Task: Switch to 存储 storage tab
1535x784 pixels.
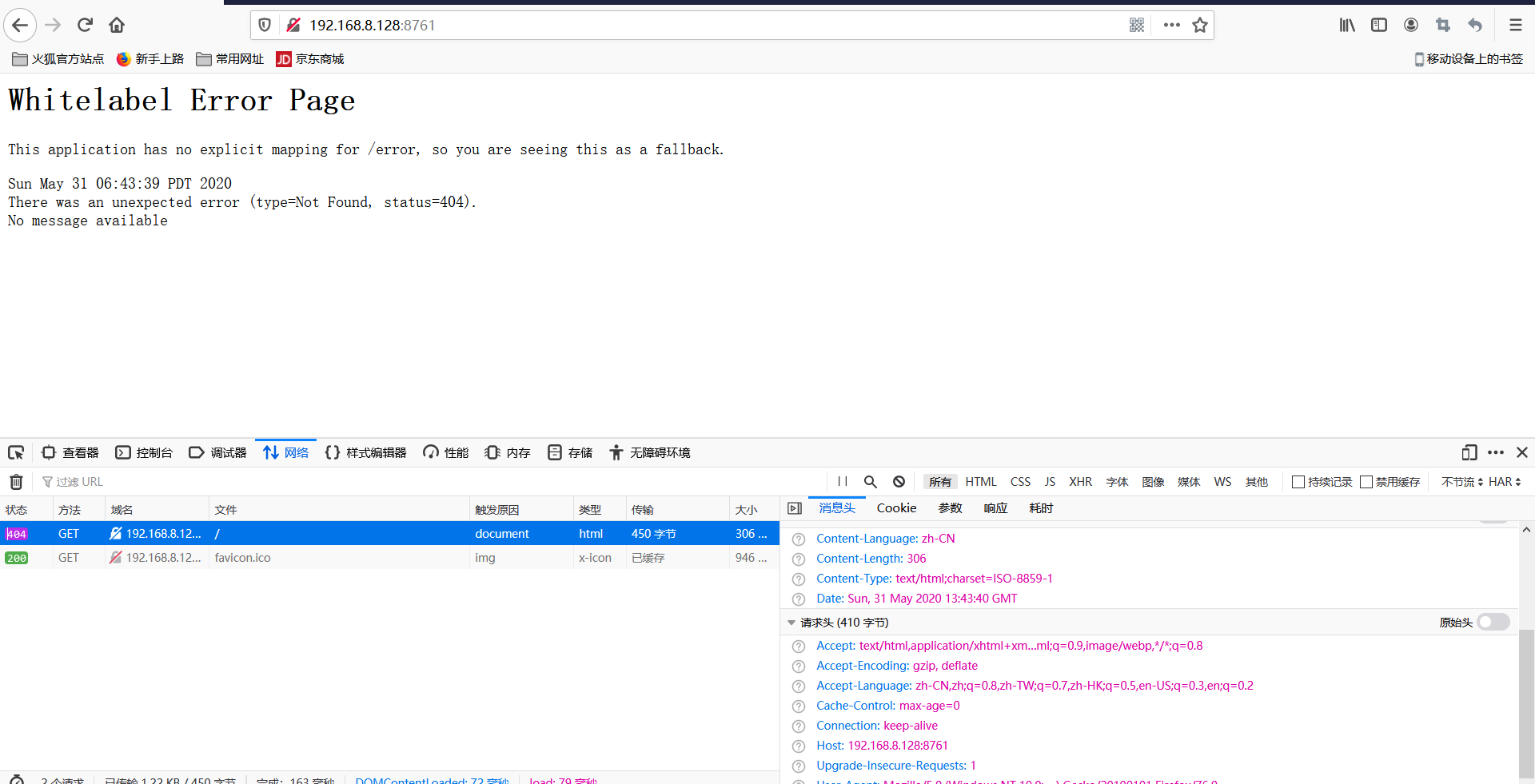Action: [570, 453]
